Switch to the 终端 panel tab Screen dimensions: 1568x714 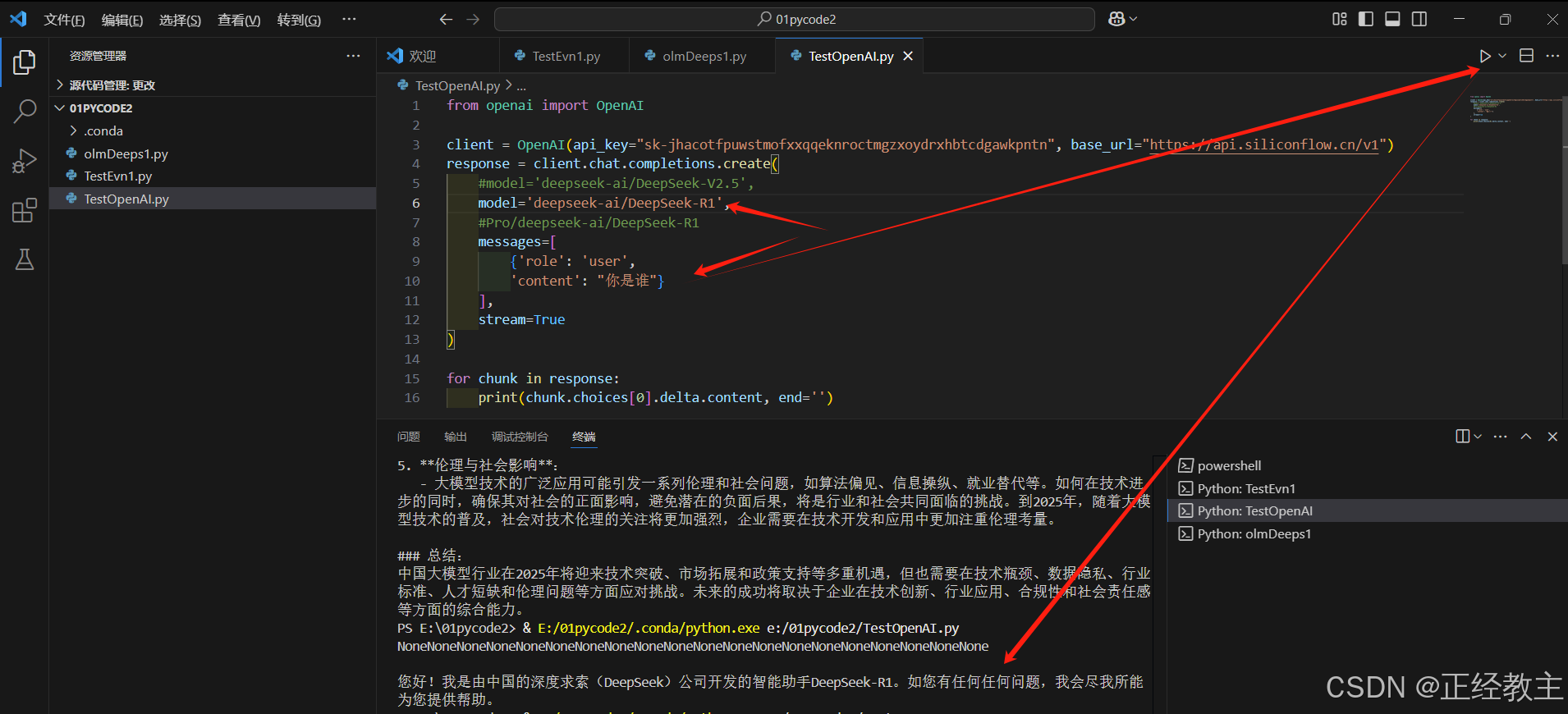pos(584,437)
